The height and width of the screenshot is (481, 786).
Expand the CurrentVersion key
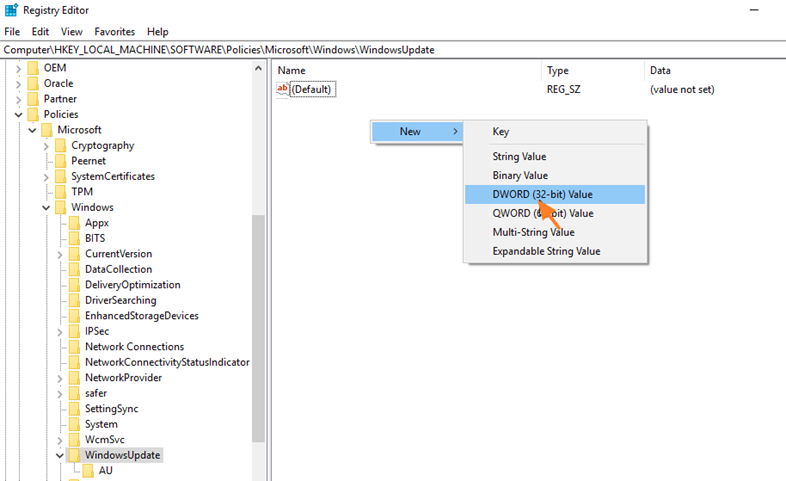[x=60, y=255]
